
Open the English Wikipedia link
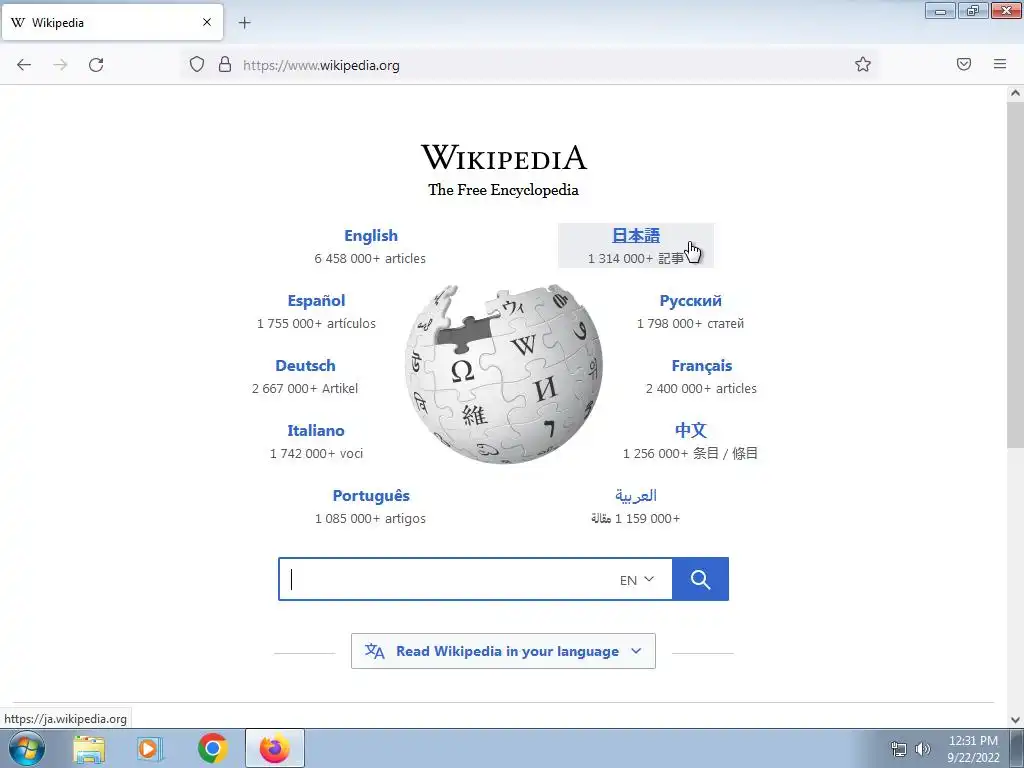371,236
